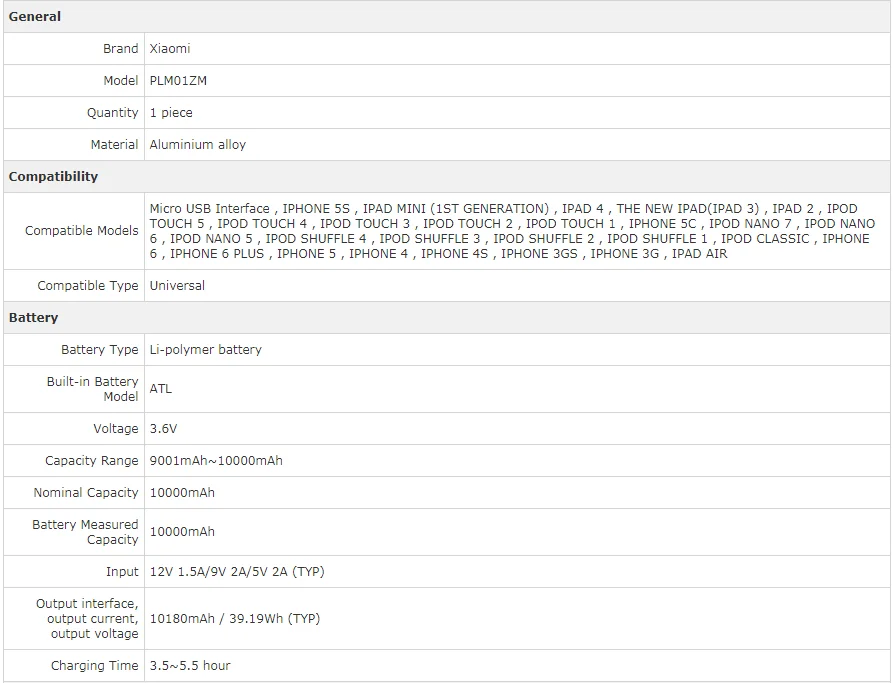Click the compatible models list text
The image size is (893, 683).
pos(512,231)
